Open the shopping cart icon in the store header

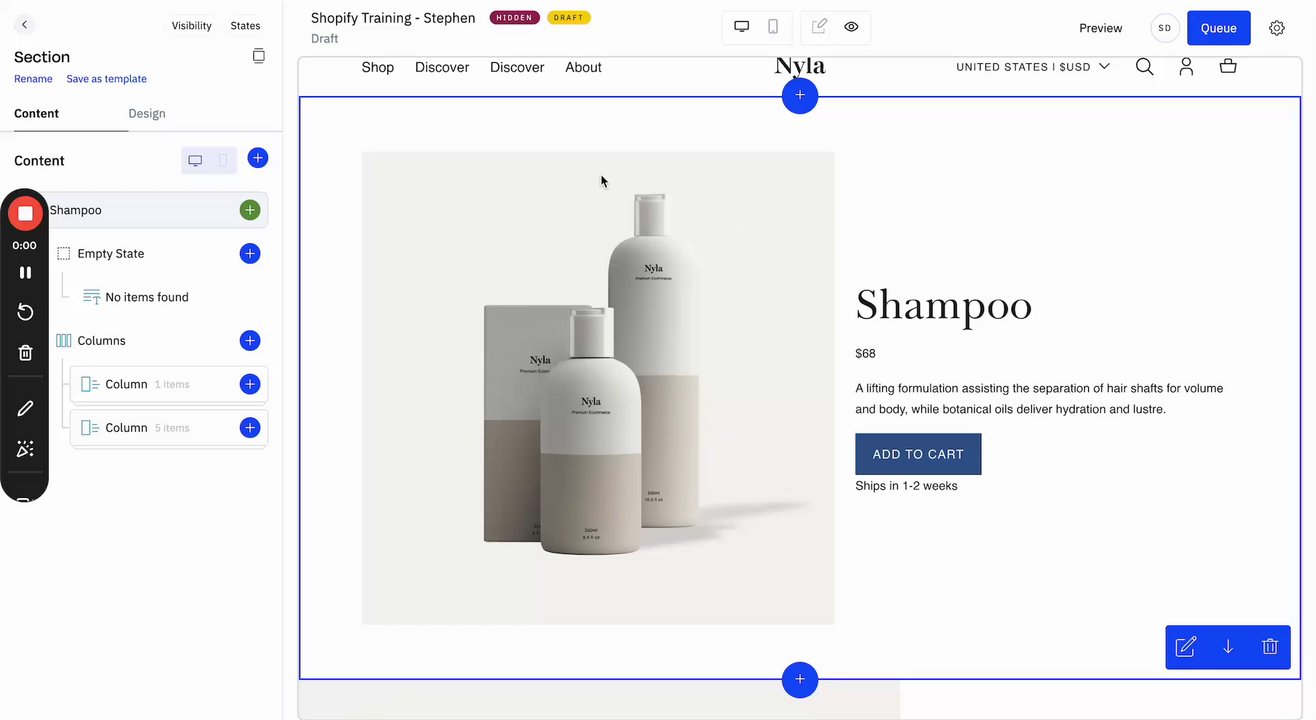[x=1228, y=66]
